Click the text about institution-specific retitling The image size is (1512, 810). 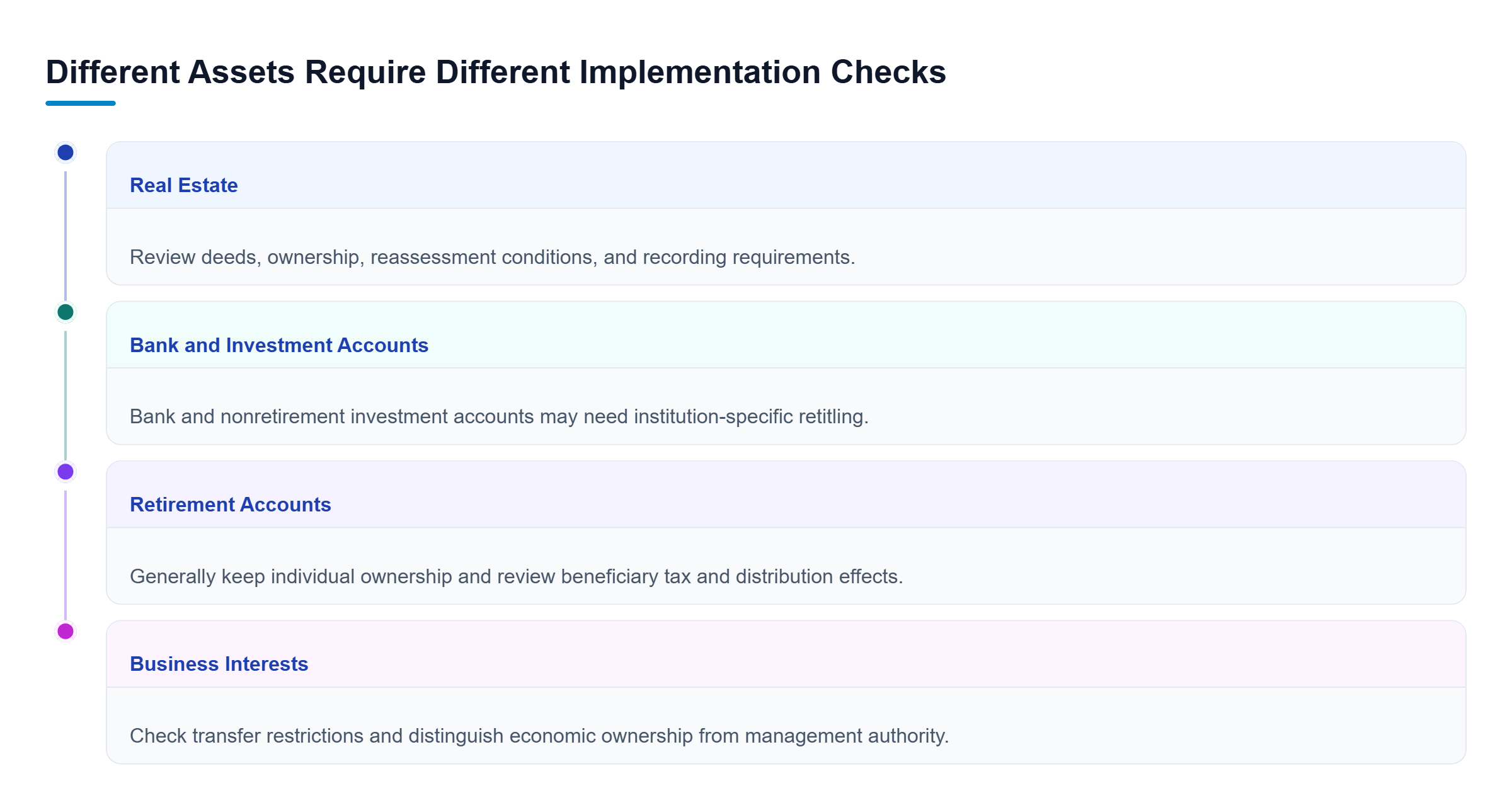[x=499, y=416]
